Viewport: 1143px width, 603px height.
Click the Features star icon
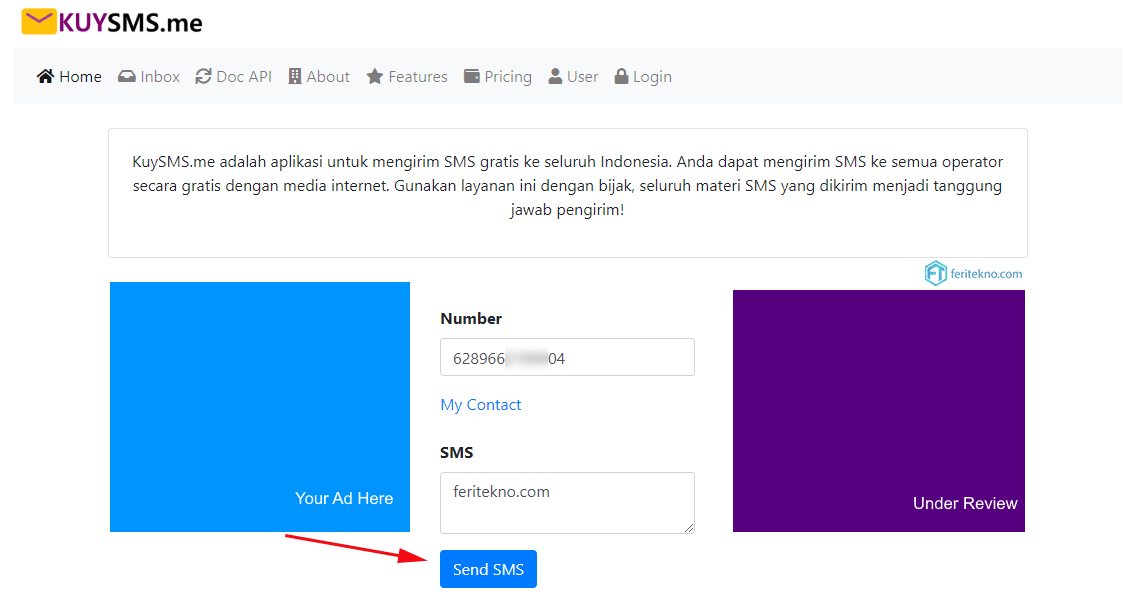(375, 77)
